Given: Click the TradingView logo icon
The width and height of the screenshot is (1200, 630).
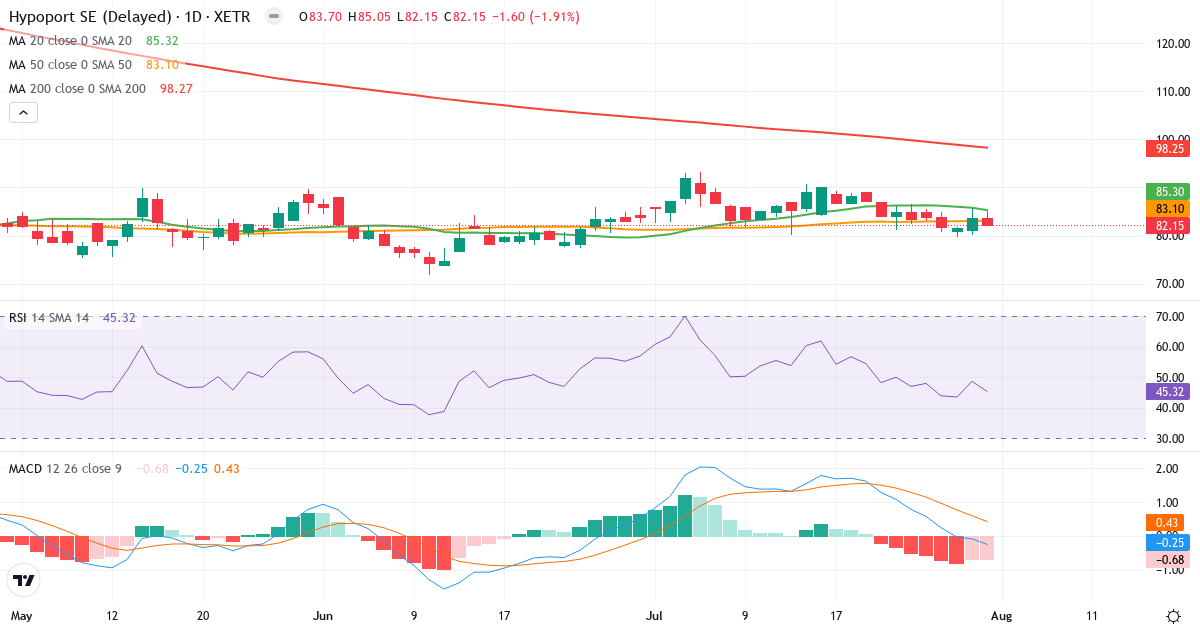Looking at the screenshot, I should click(x=24, y=580).
